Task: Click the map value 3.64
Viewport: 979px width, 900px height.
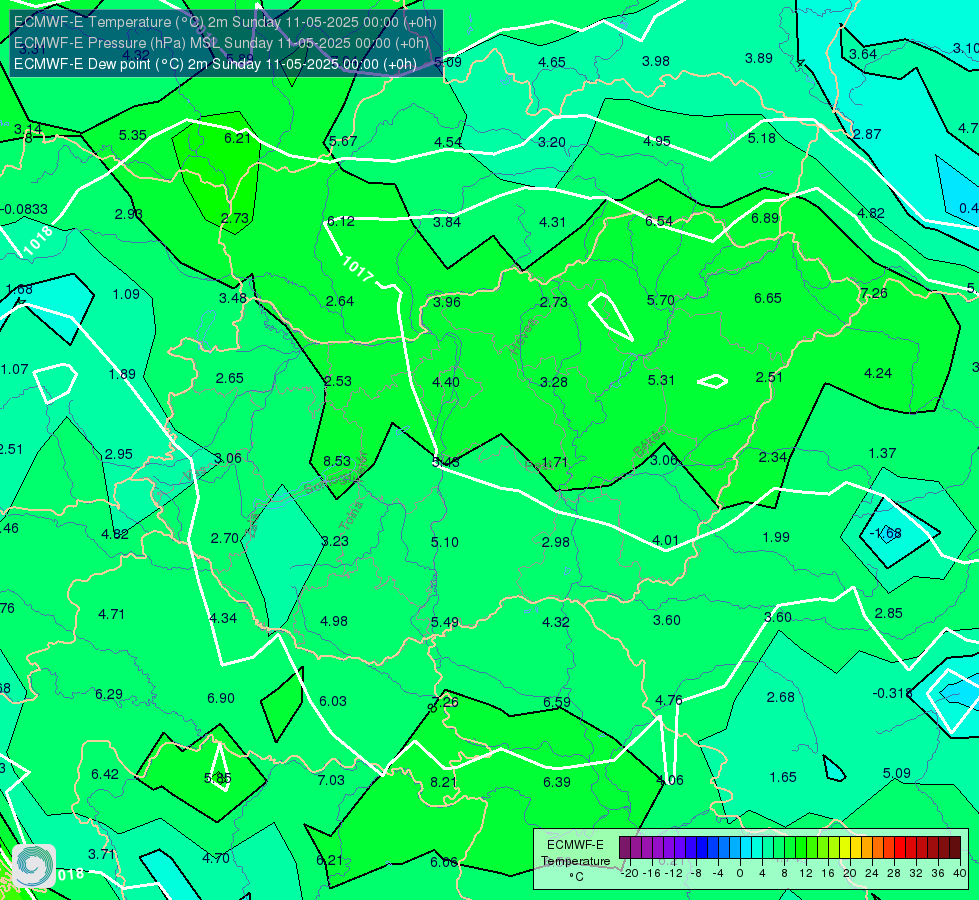Action: (x=863, y=54)
